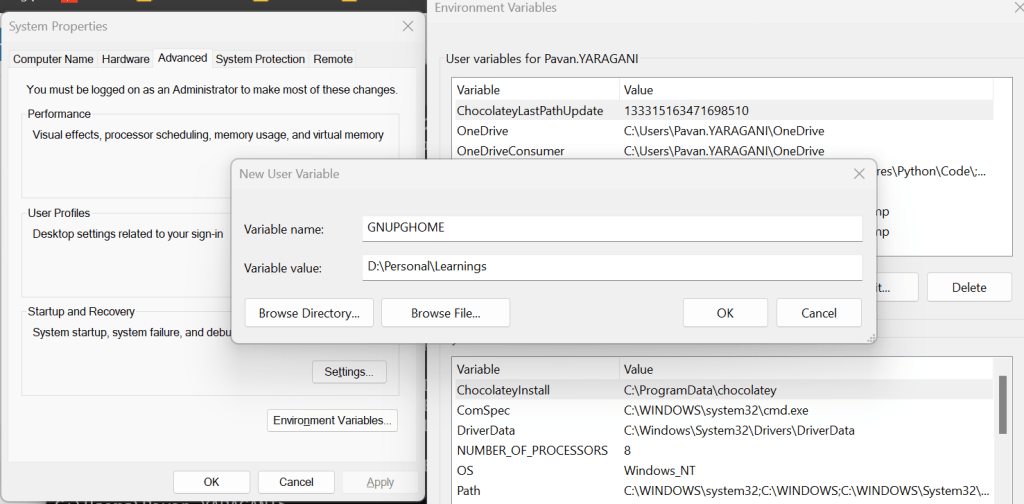Viewport: 1024px width, 504px height.
Task: Close the System Properties window
Action: [x=408, y=26]
